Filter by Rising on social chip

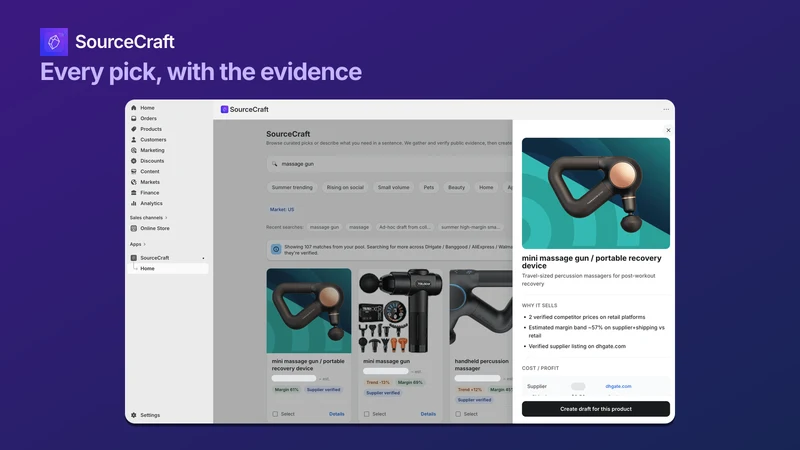(x=345, y=187)
